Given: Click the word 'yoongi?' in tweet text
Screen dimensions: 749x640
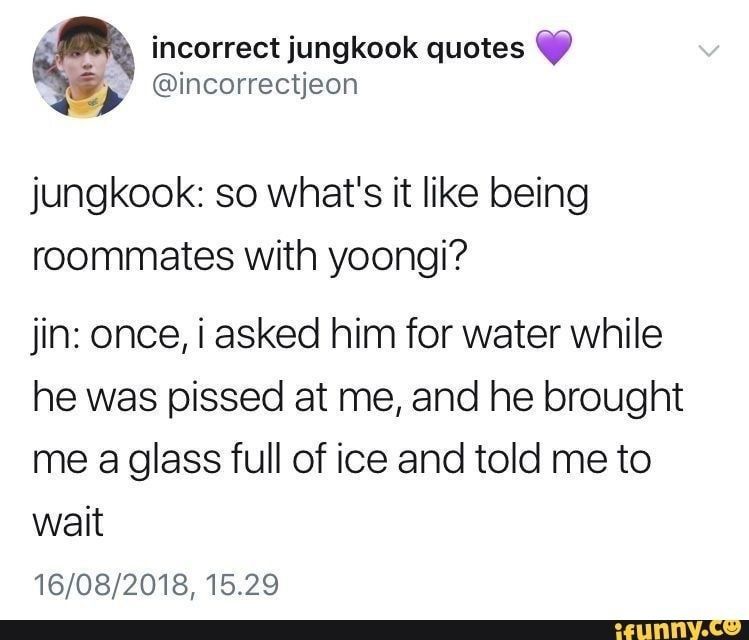Looking at the screenshot, I should point(397,258).
